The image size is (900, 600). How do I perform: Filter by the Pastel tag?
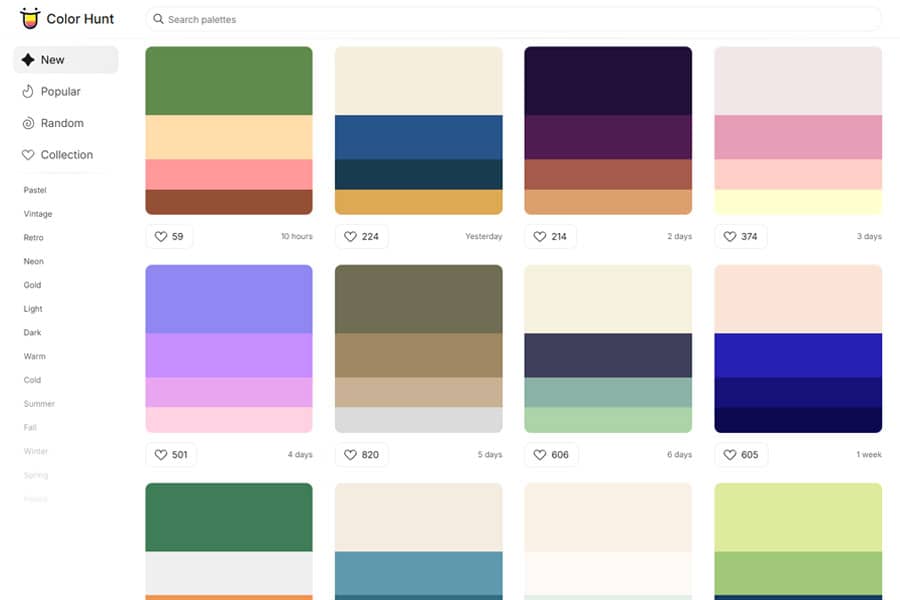coord(35,190)
